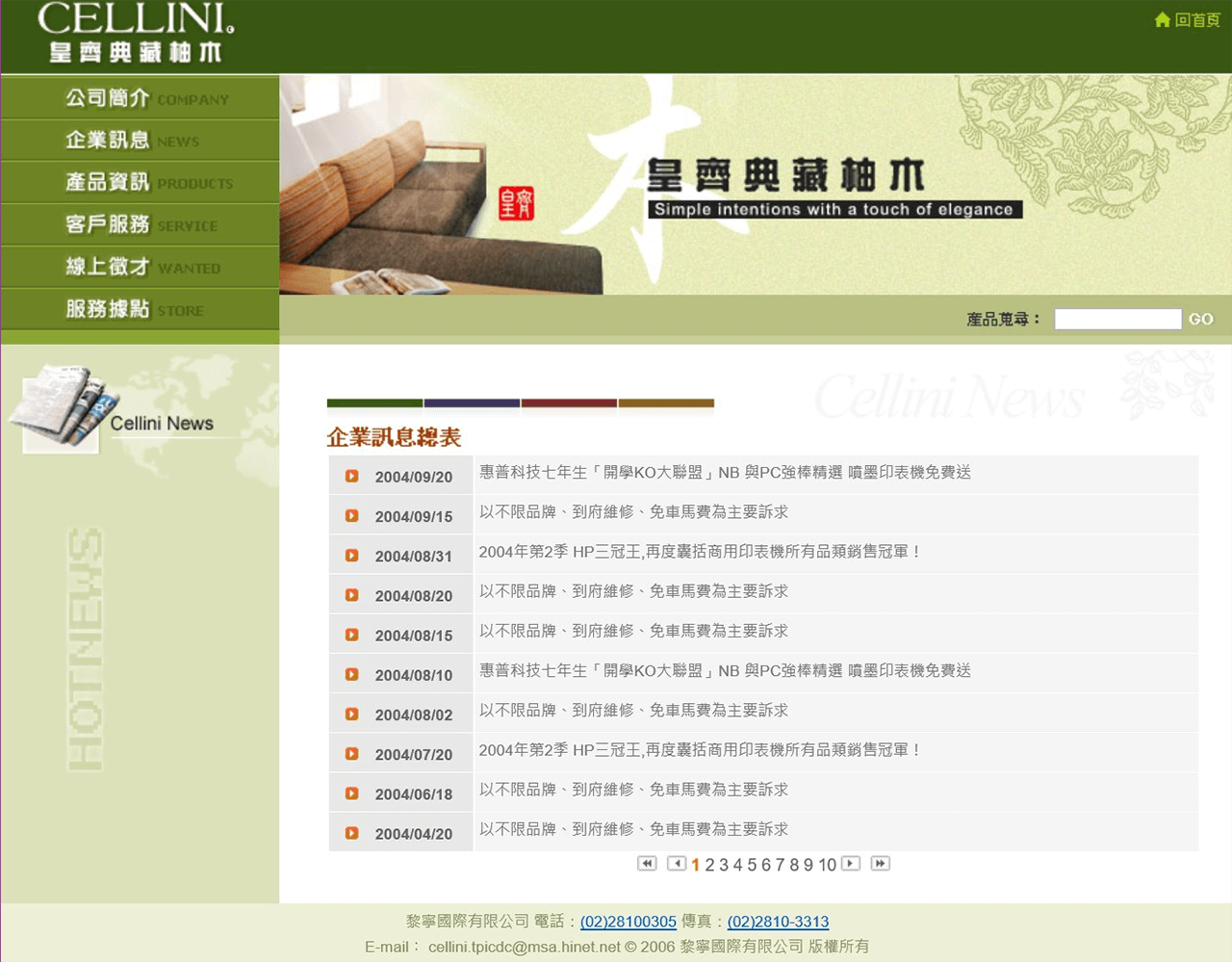Open 服務據點 STORE menu item
The width and height of the screenshot is (1232, 962).
pyautogui.click(x=141, y=310)
